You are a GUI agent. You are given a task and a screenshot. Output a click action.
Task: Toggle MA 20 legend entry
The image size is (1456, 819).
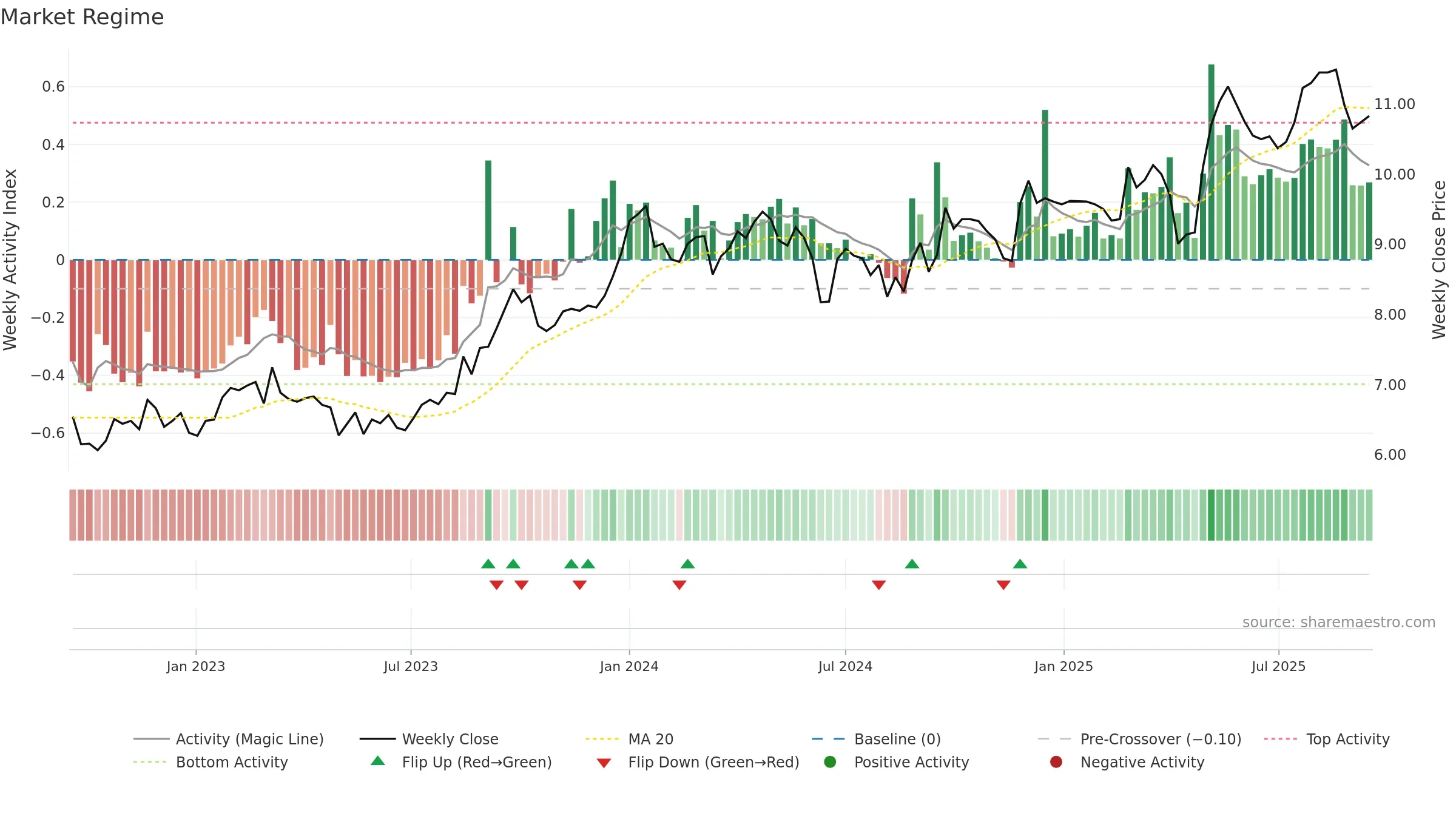(629, 739)
